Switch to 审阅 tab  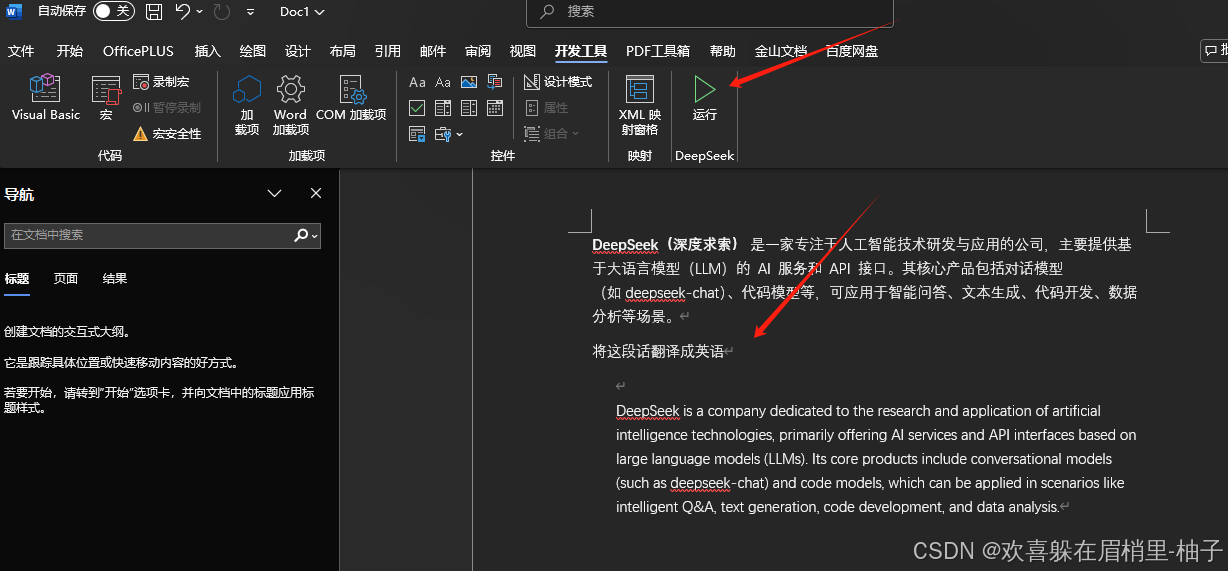[478, 51]
